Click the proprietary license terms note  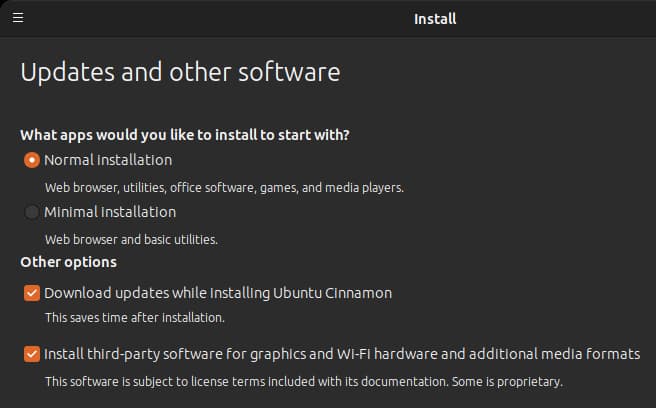[x=304, y=382]
